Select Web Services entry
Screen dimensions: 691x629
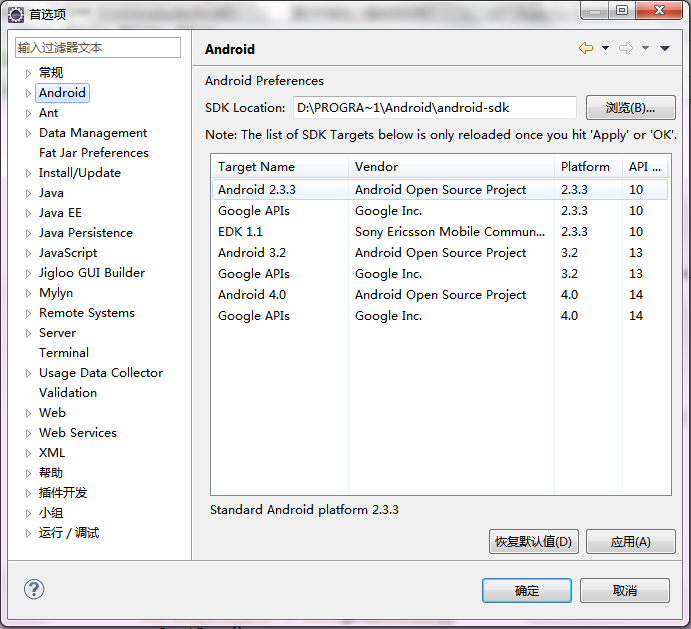click(x=78, y=433)
